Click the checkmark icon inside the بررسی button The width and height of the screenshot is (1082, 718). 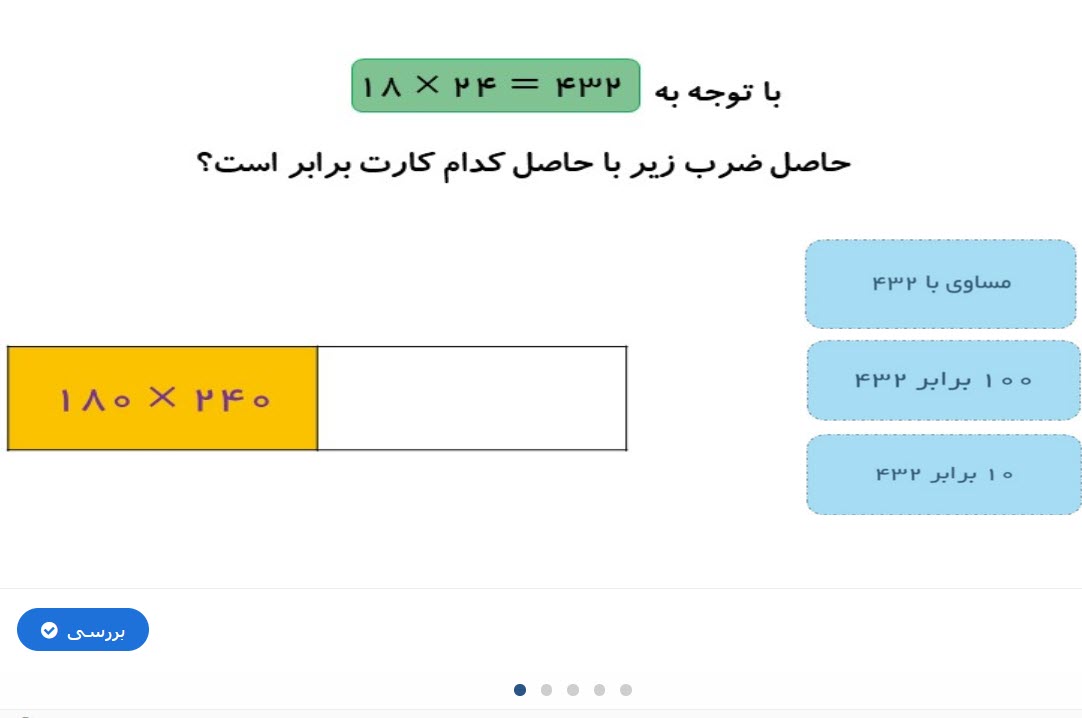49,630
